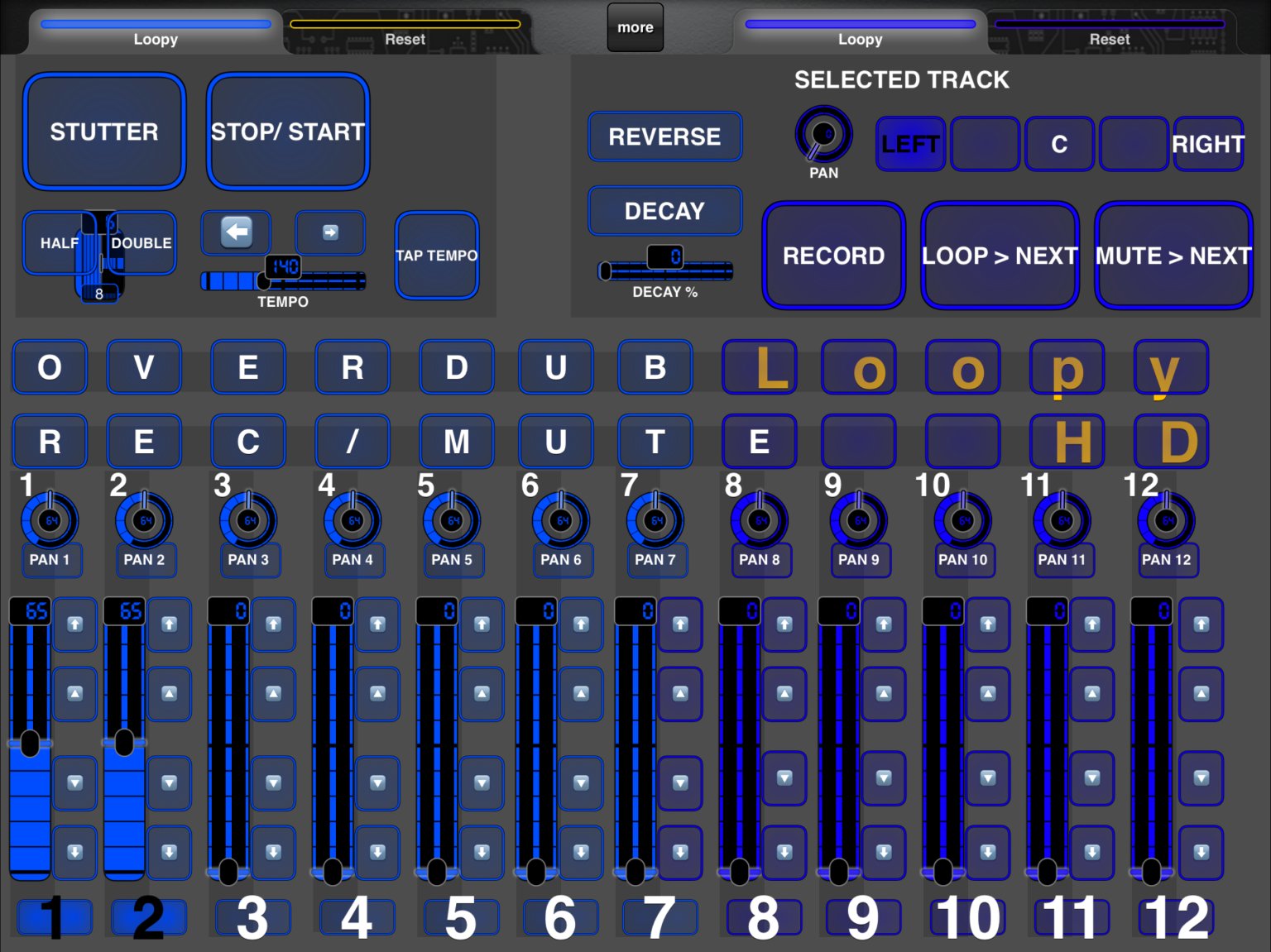
Task: Click the 'more' tab button
Action: (x=635, y=27)
